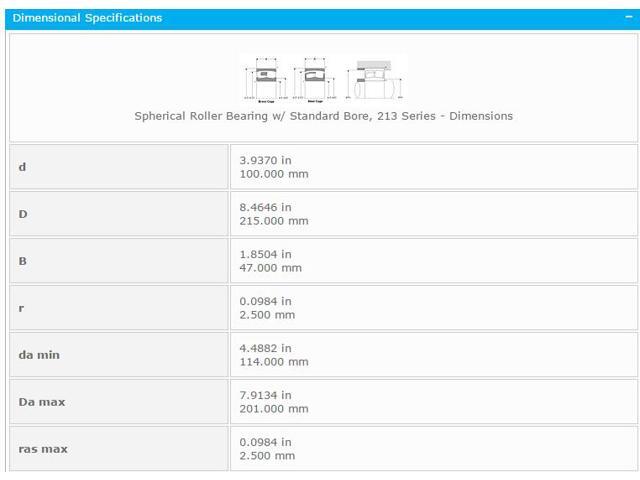The image size is (640, 480).
Task: Open the shaft housing mounting diagram thumbnail
Action: [x=375, y=79]
